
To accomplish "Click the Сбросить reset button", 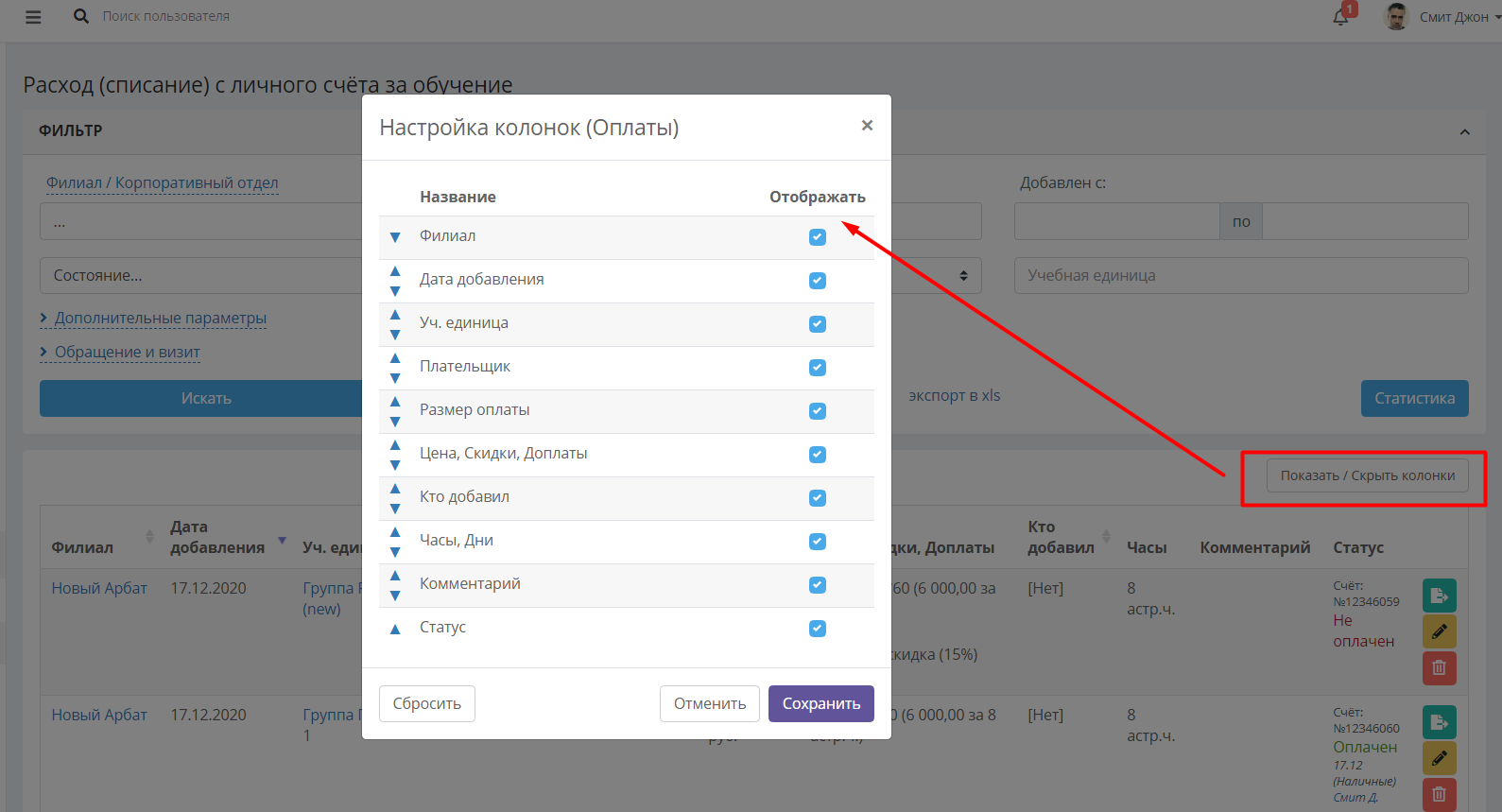I will (427, 703).
